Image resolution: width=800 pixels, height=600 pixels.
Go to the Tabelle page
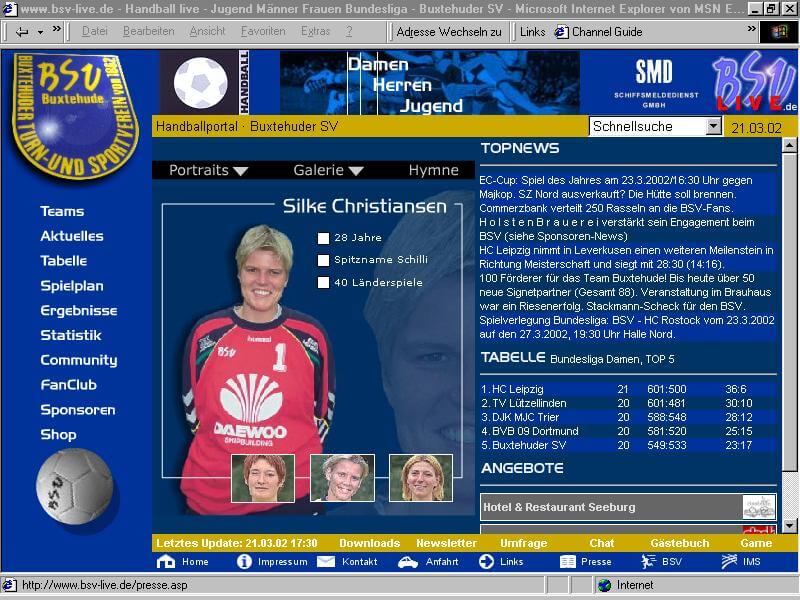tap(64, 261)
